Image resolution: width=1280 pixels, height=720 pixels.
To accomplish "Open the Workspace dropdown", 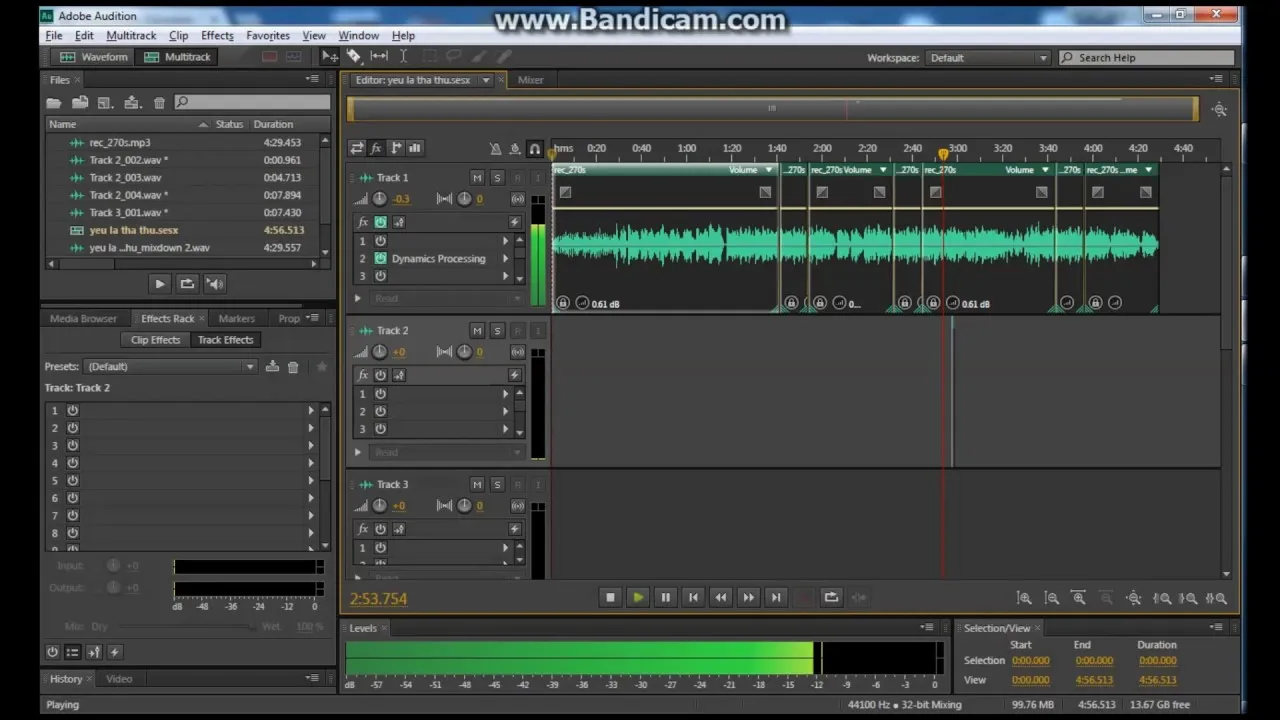I will [x=988, y=58].
